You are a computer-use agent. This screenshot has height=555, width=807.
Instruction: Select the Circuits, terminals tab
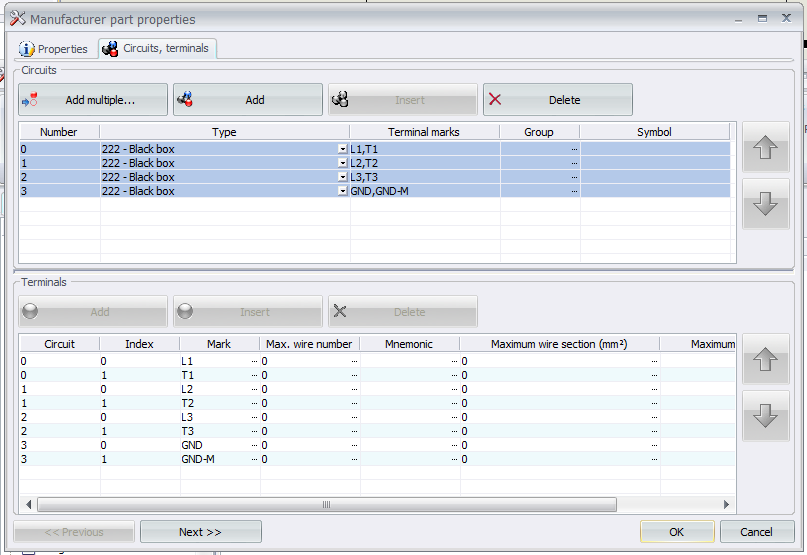(x=157, y=49)
